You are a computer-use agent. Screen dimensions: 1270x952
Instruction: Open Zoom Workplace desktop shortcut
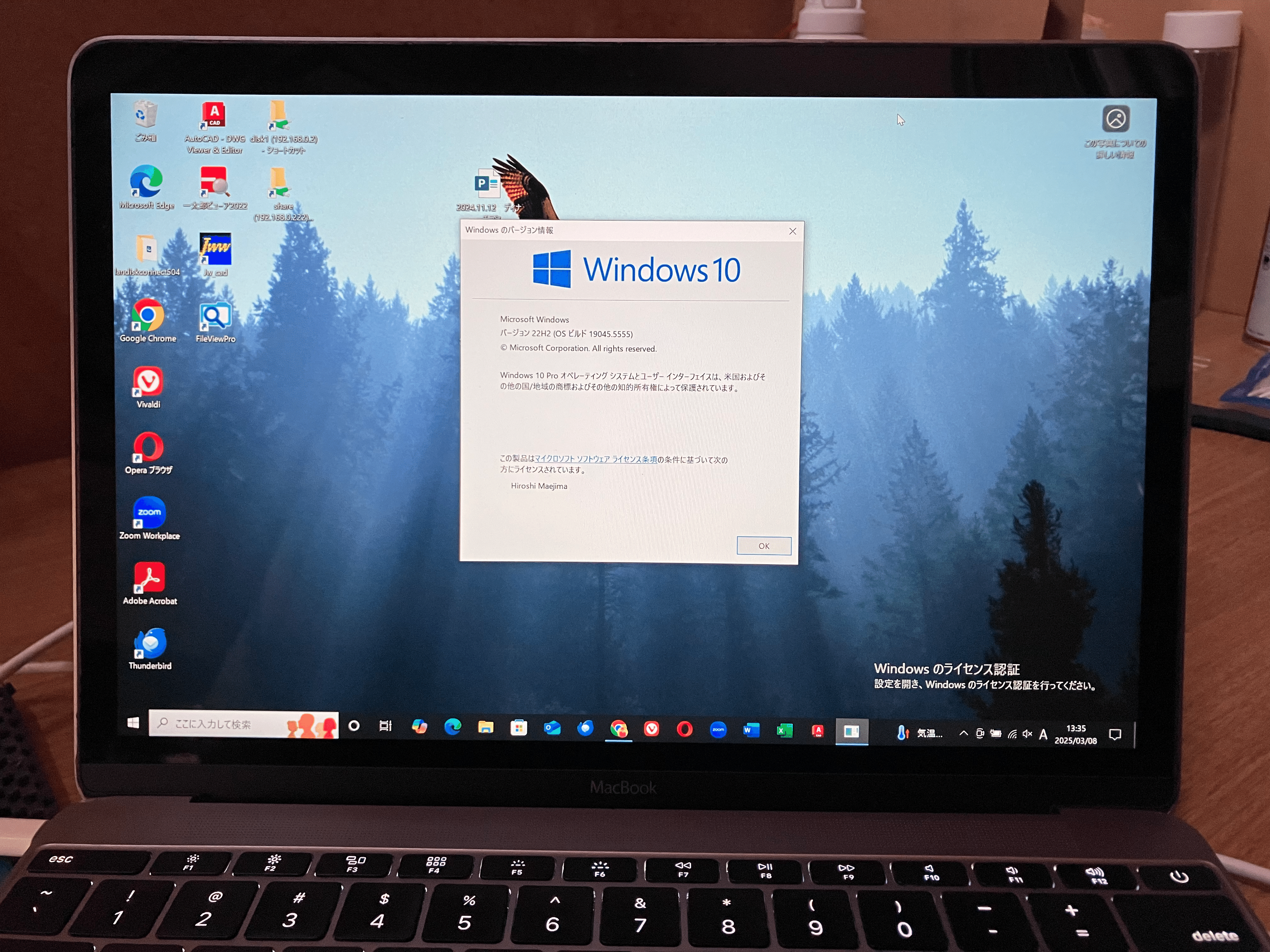coord(149,518)
